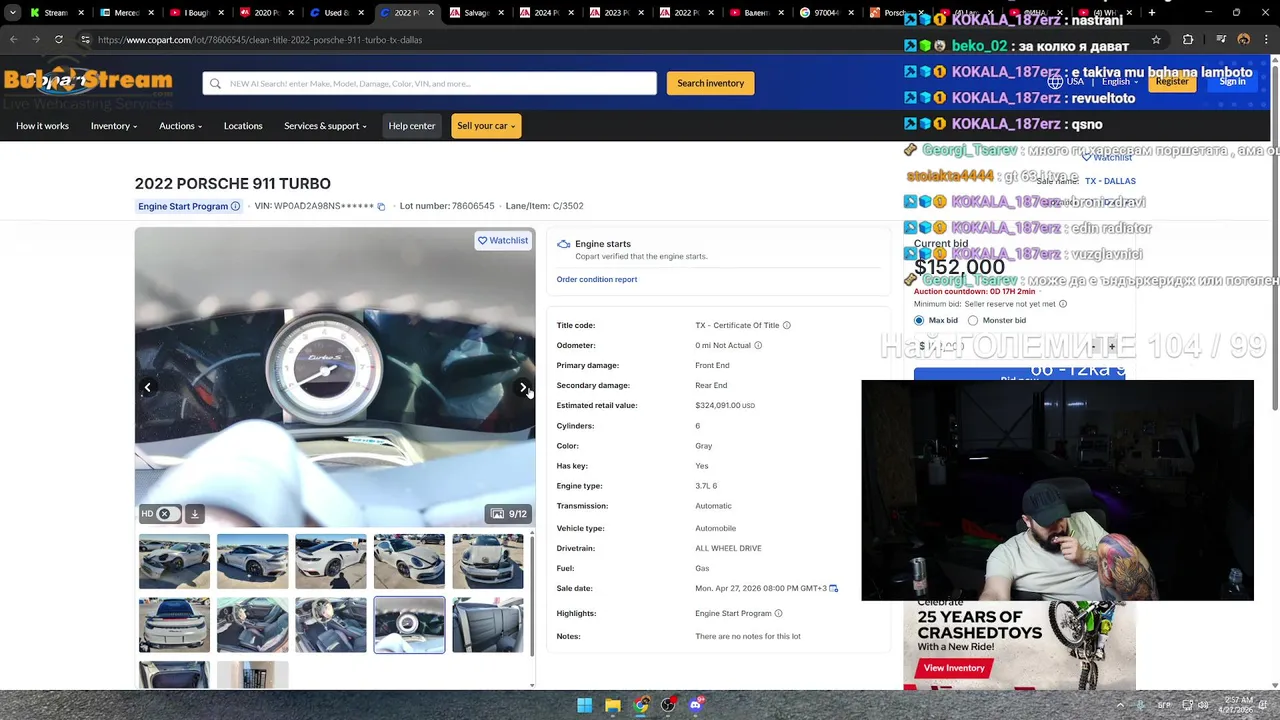
Task: Close the current 2022 Porsche tab
Action: point(431,13)
